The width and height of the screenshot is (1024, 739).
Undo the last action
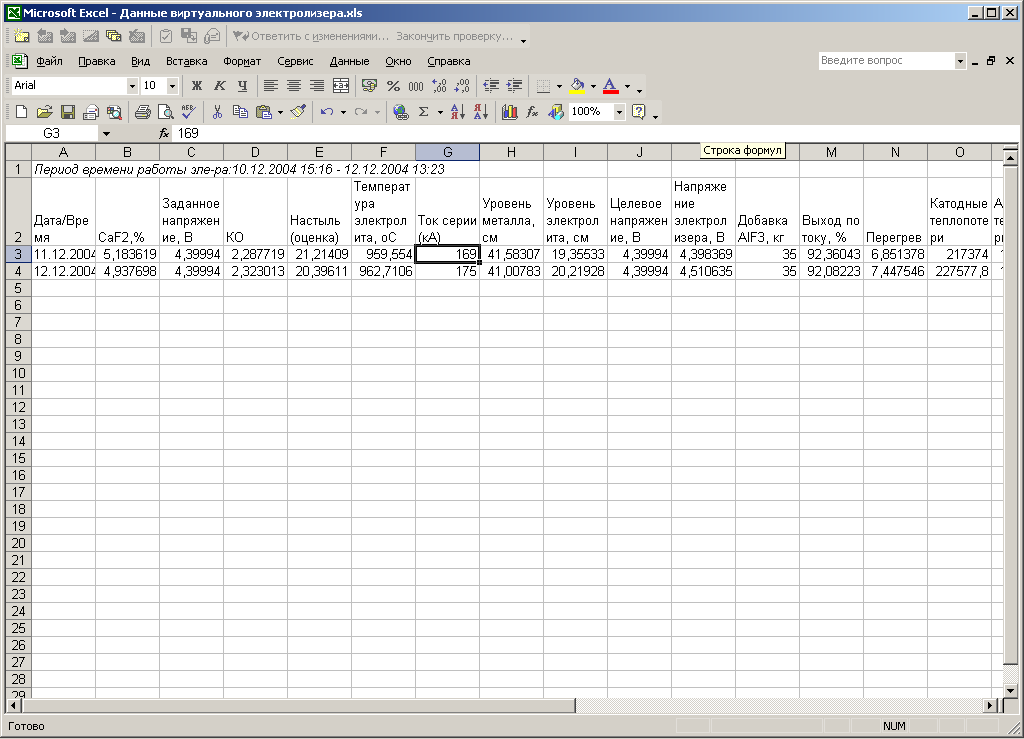coord(327,112)
